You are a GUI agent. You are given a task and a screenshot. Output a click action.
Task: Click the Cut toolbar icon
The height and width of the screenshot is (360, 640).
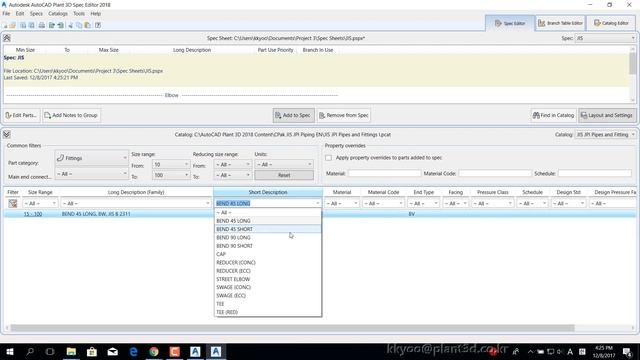[71, 25]
